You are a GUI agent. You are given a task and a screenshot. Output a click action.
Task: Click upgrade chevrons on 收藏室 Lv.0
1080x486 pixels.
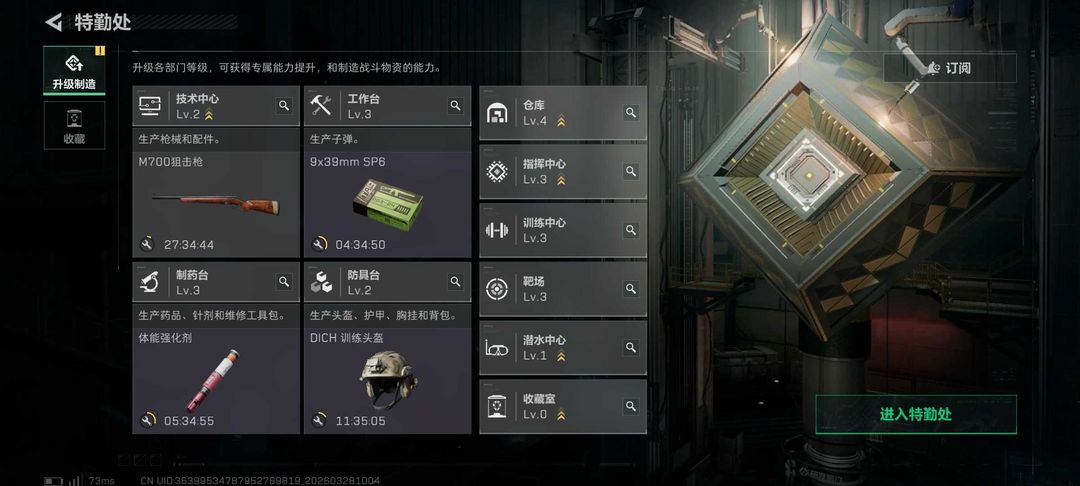point(561,414)
